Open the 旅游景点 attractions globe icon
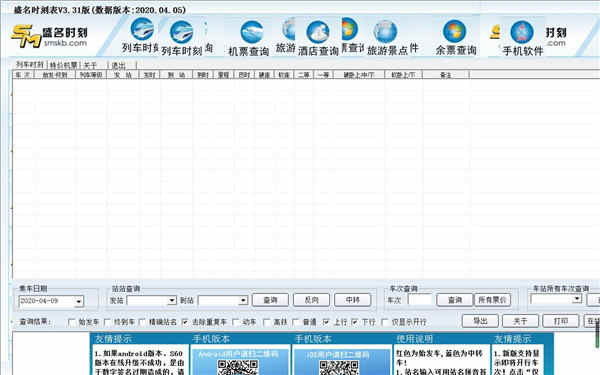Image resolution: width=600 pixels, height=375 pixels. click(385, 32)
